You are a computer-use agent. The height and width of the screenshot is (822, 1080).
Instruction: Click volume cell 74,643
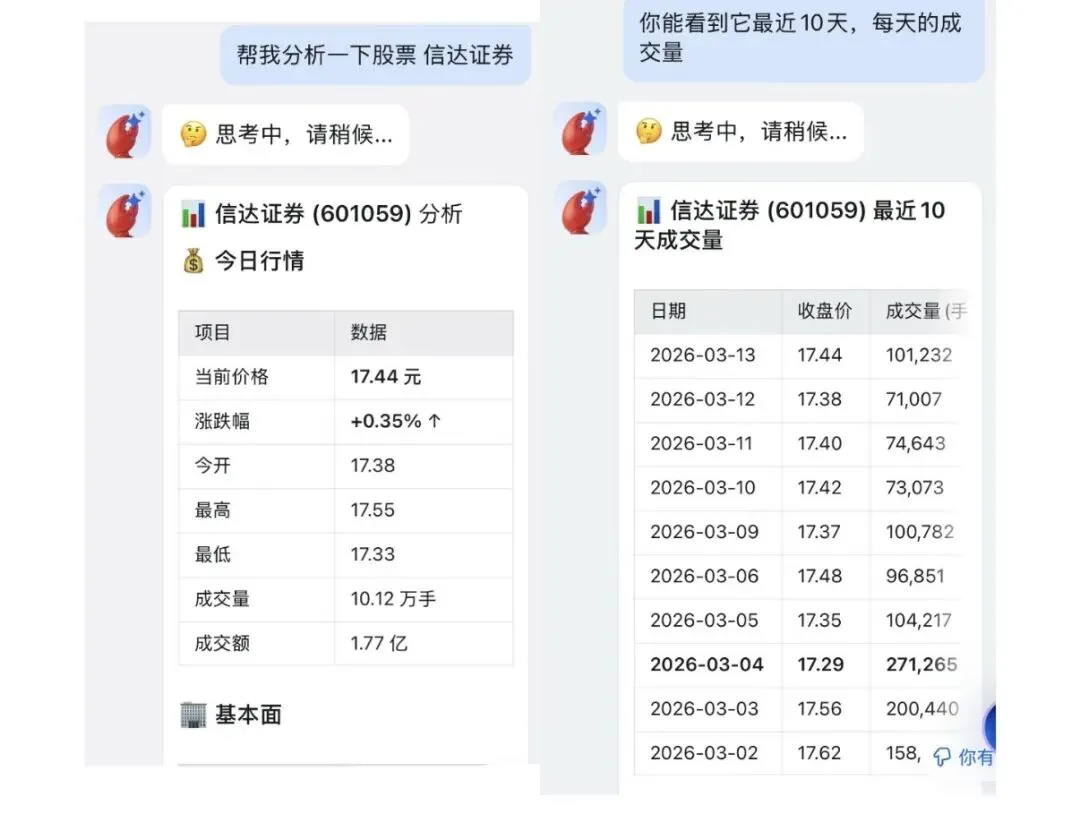click(915, 444)
